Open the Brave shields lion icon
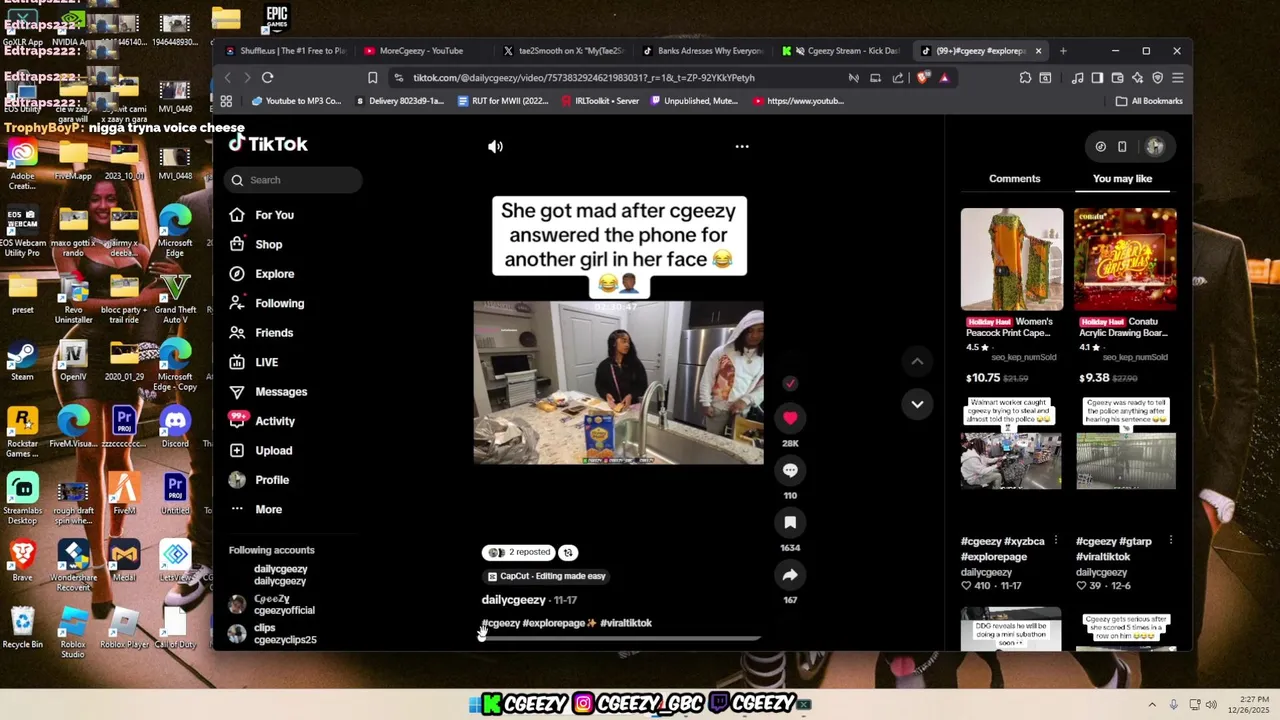1280x720 pixels. coord(923,77)
